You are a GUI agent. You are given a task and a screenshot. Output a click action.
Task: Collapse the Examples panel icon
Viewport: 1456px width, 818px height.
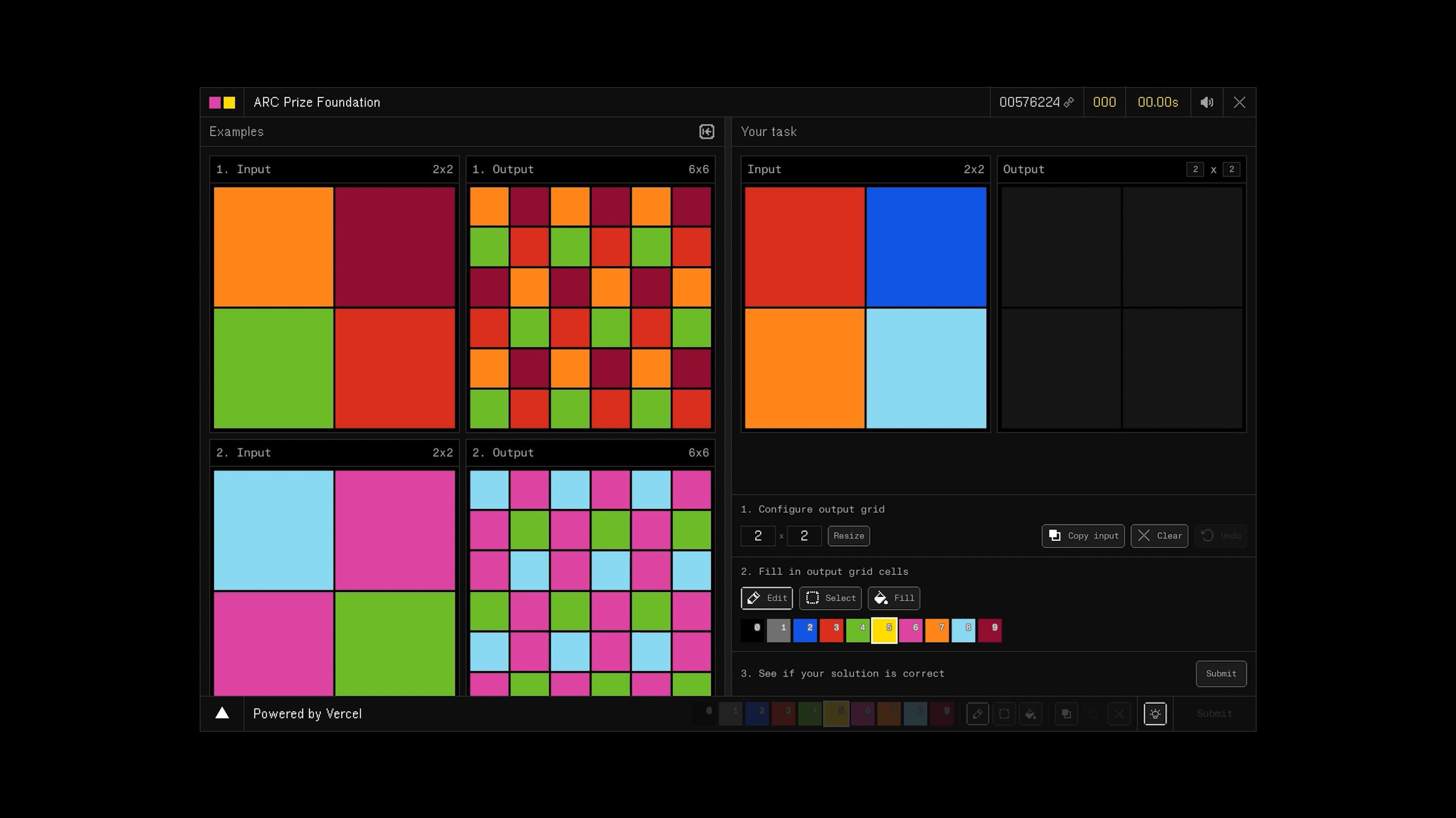pos(706,131)
